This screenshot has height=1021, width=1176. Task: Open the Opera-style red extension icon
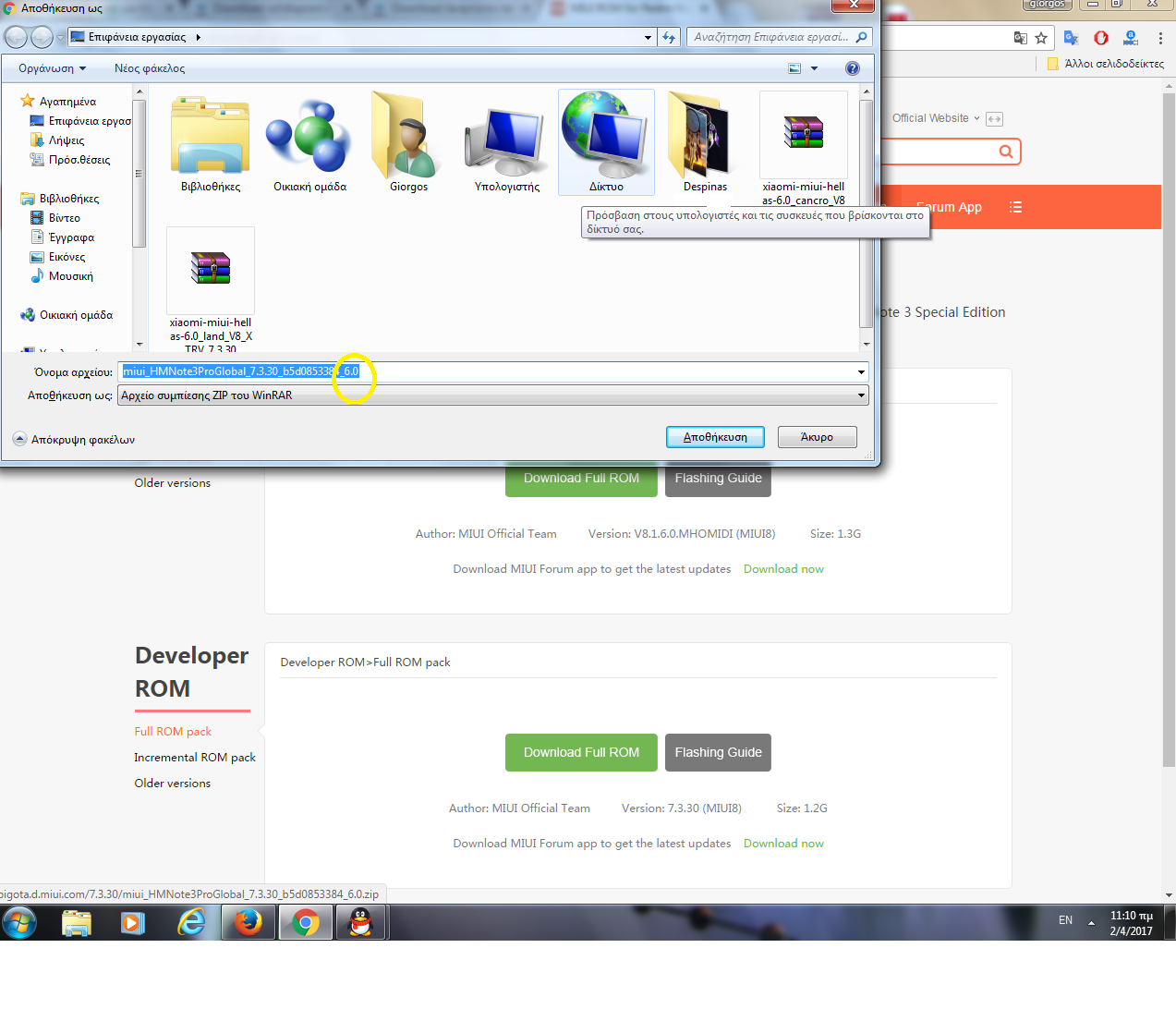tap(1101, 38)
